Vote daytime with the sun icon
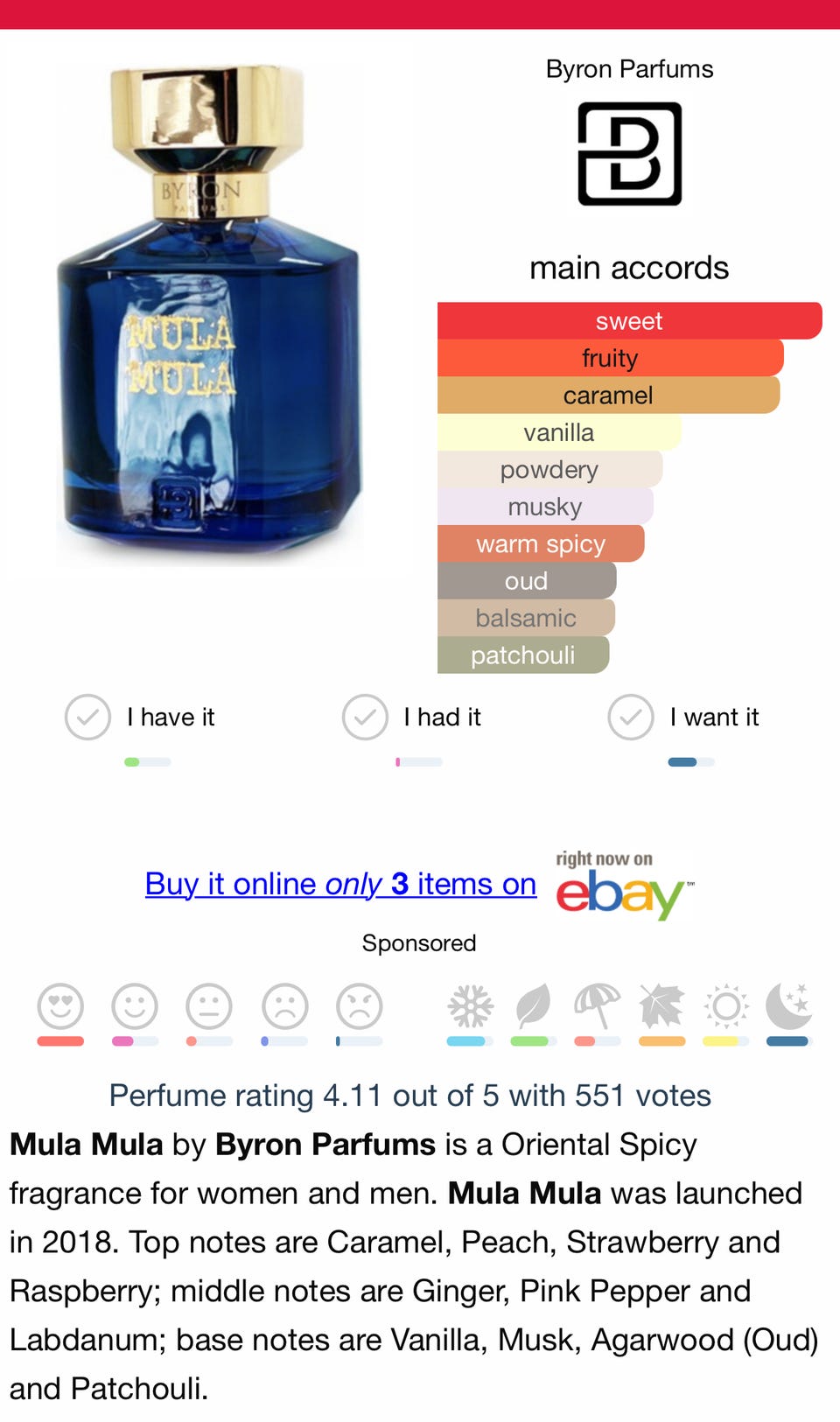Viewport: 840px width, 1422px height. (726, 1006)
